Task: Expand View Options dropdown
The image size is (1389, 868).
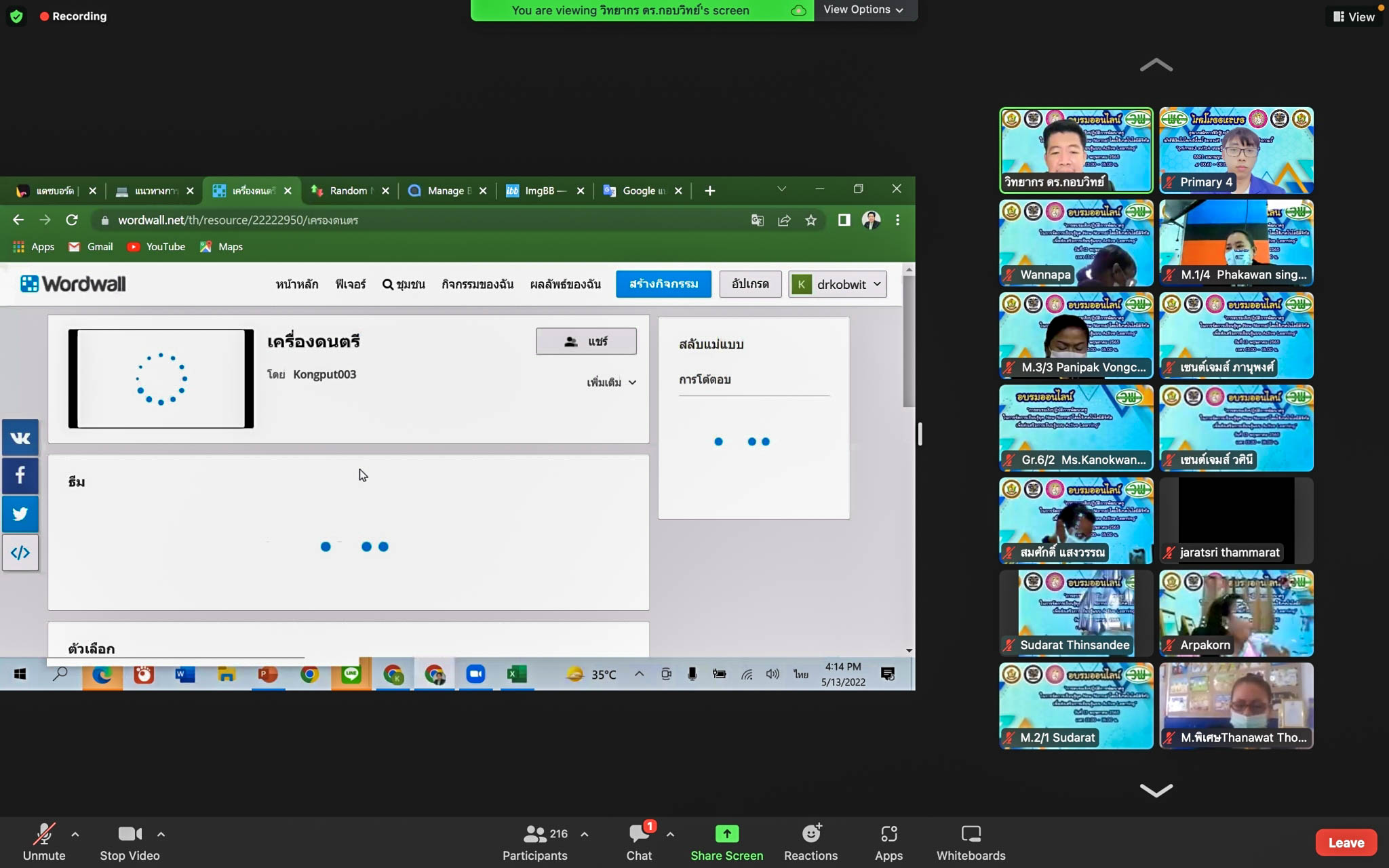Action: point(863,9)
